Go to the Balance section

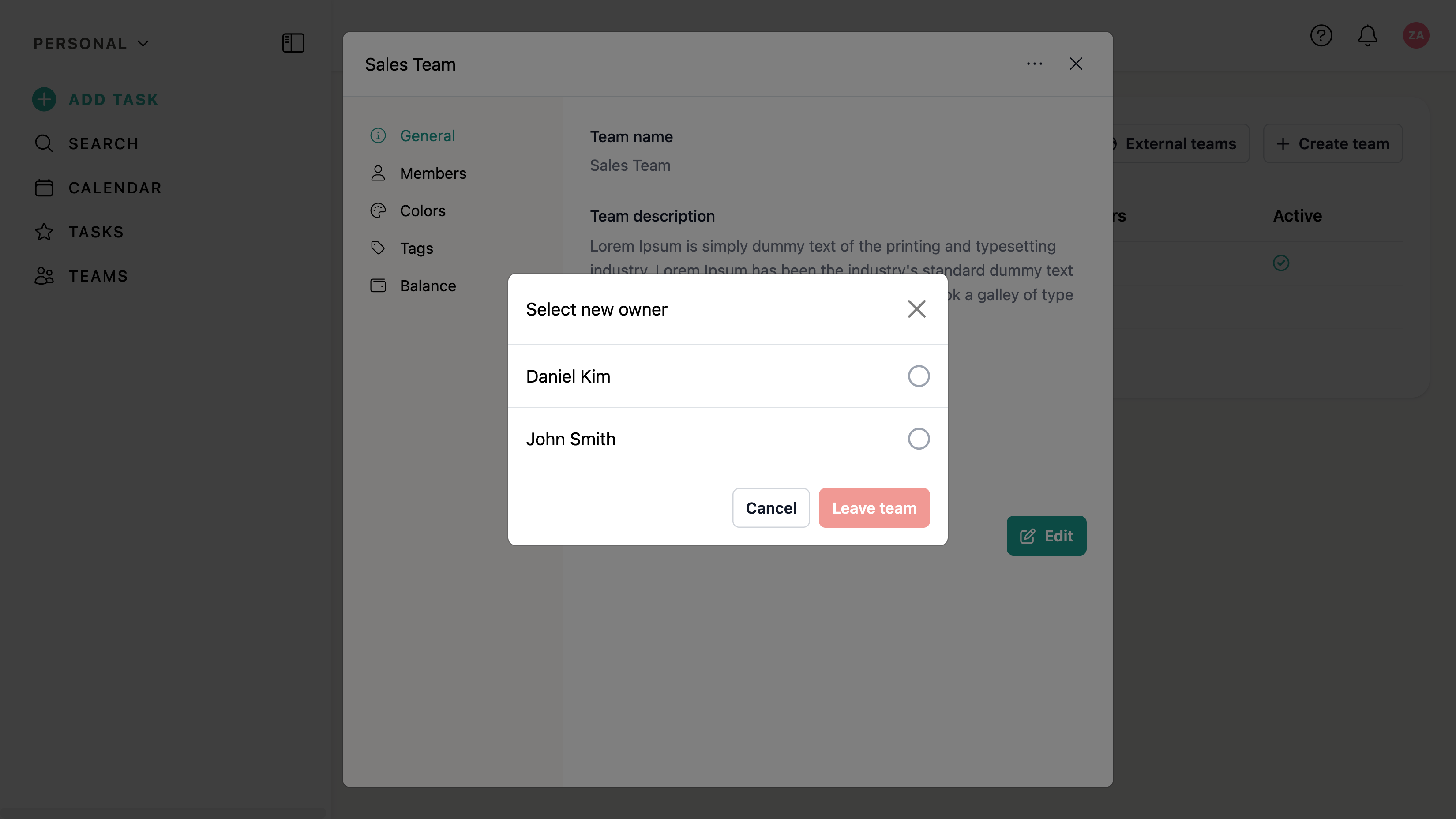pos(427,286)
